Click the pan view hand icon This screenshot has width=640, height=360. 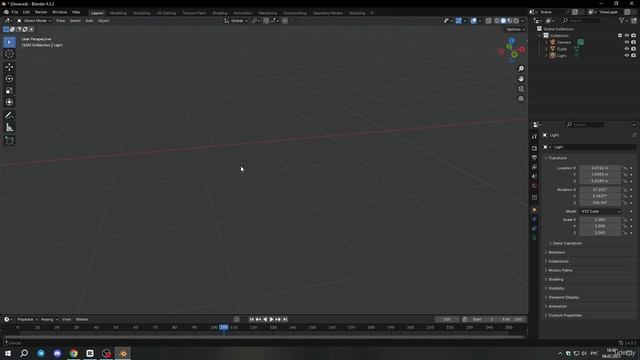click(x=521, y=79)
